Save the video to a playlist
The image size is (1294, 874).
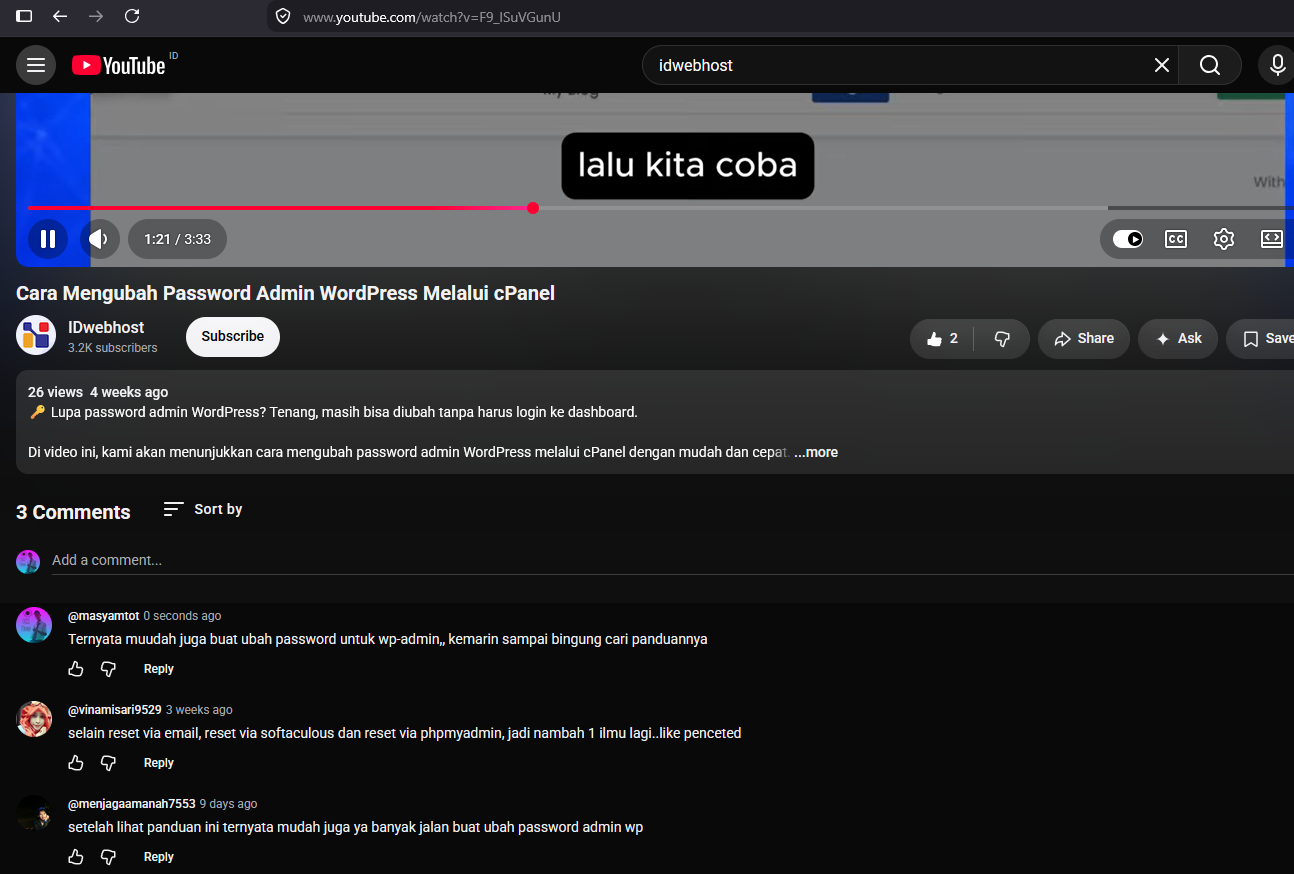coord(1260,339)
